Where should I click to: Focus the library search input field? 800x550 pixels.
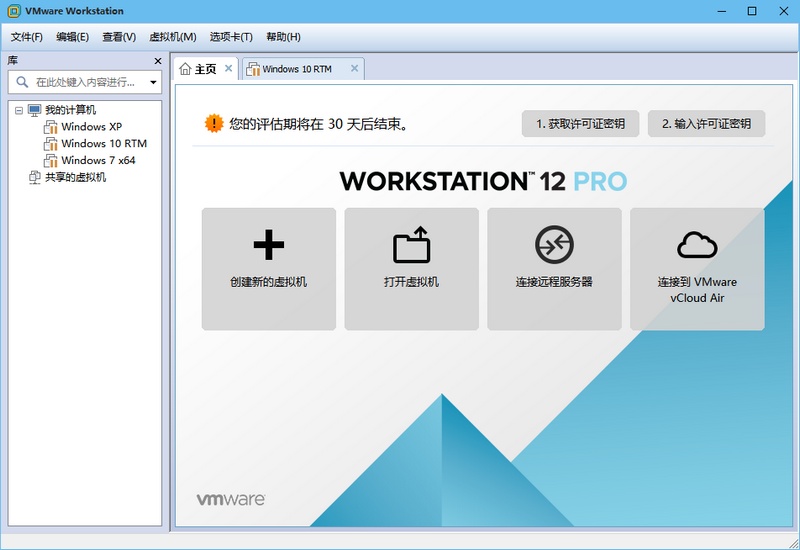85,82
